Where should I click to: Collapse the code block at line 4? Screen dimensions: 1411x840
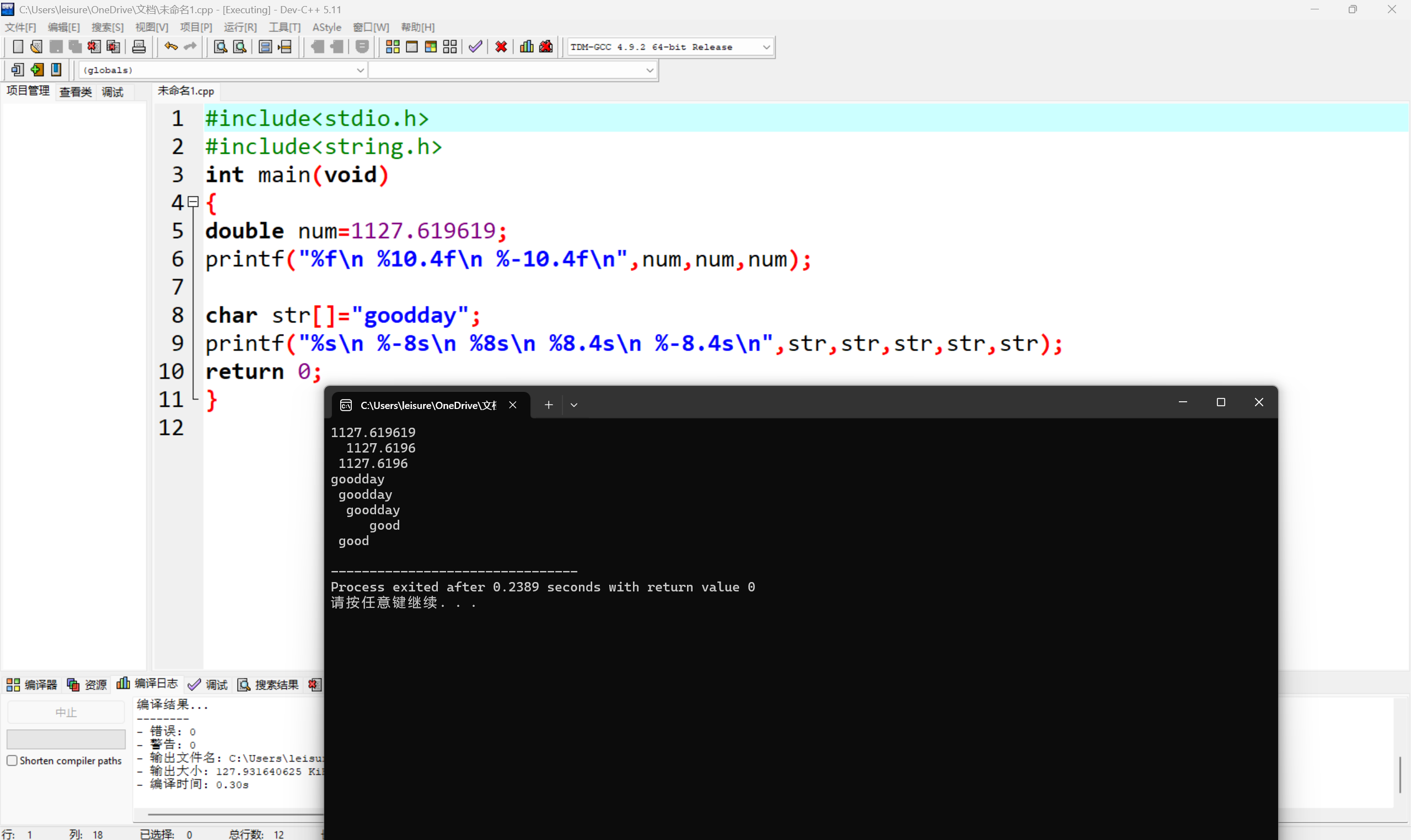(x=192, y=202)
